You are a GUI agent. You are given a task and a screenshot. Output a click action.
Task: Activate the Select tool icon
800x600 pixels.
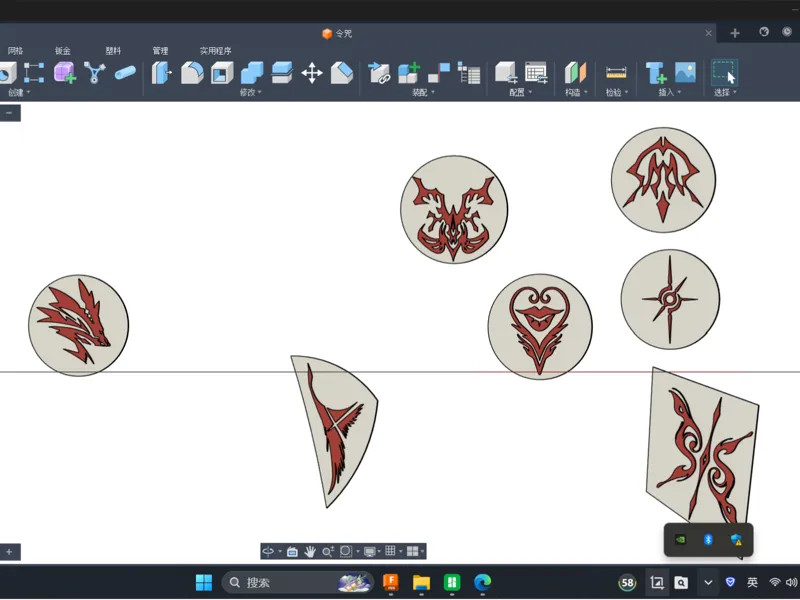coord(724,72)
